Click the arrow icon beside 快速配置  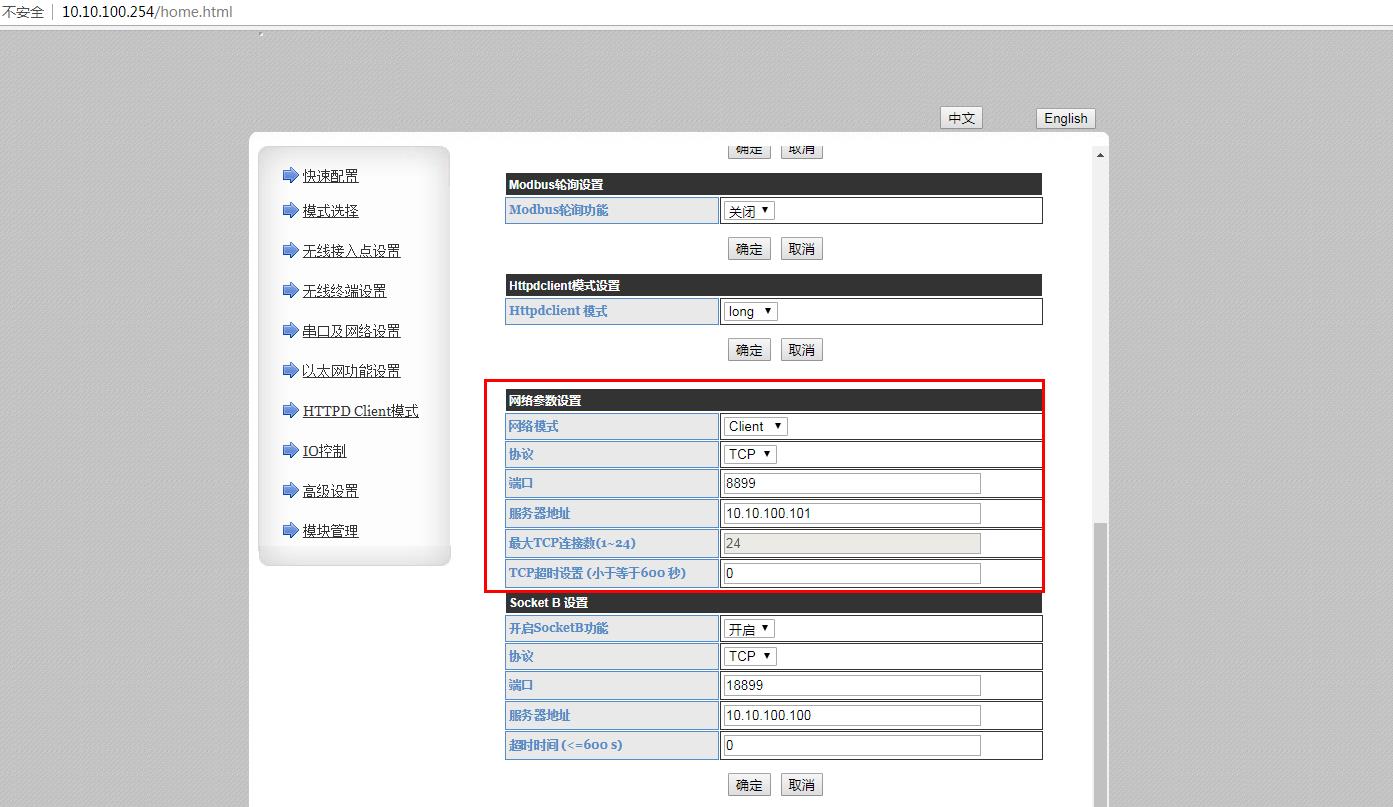click(x=290, y=176)
